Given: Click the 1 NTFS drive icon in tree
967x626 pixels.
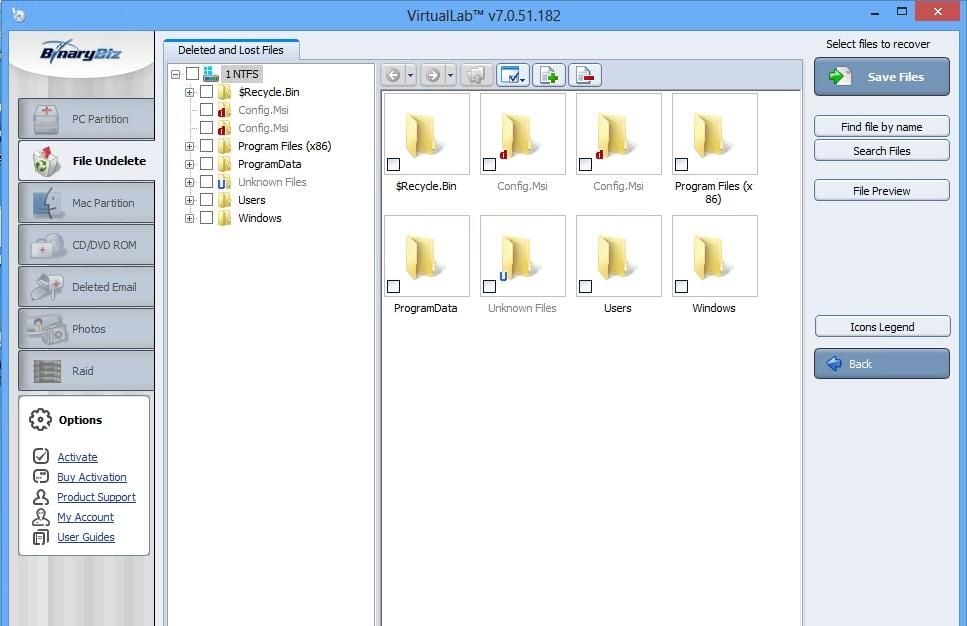Looking at the screenshot, I should pos(211,74).
